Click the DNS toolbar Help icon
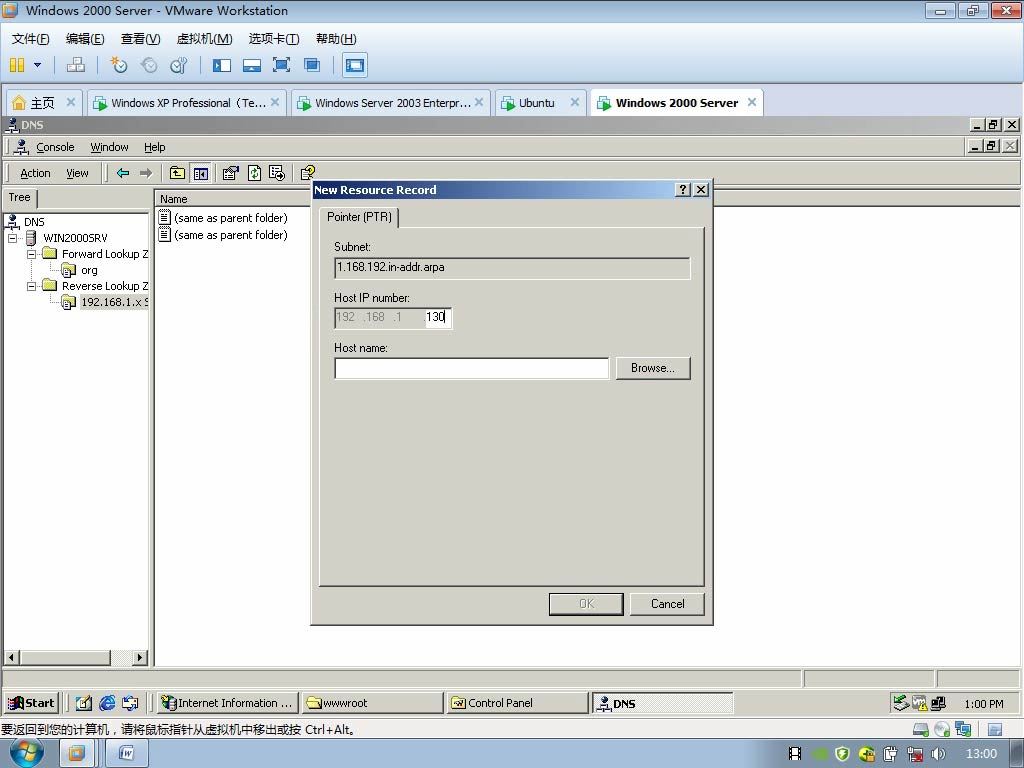Screen dimensions: 1024x768 coord(308,173)
